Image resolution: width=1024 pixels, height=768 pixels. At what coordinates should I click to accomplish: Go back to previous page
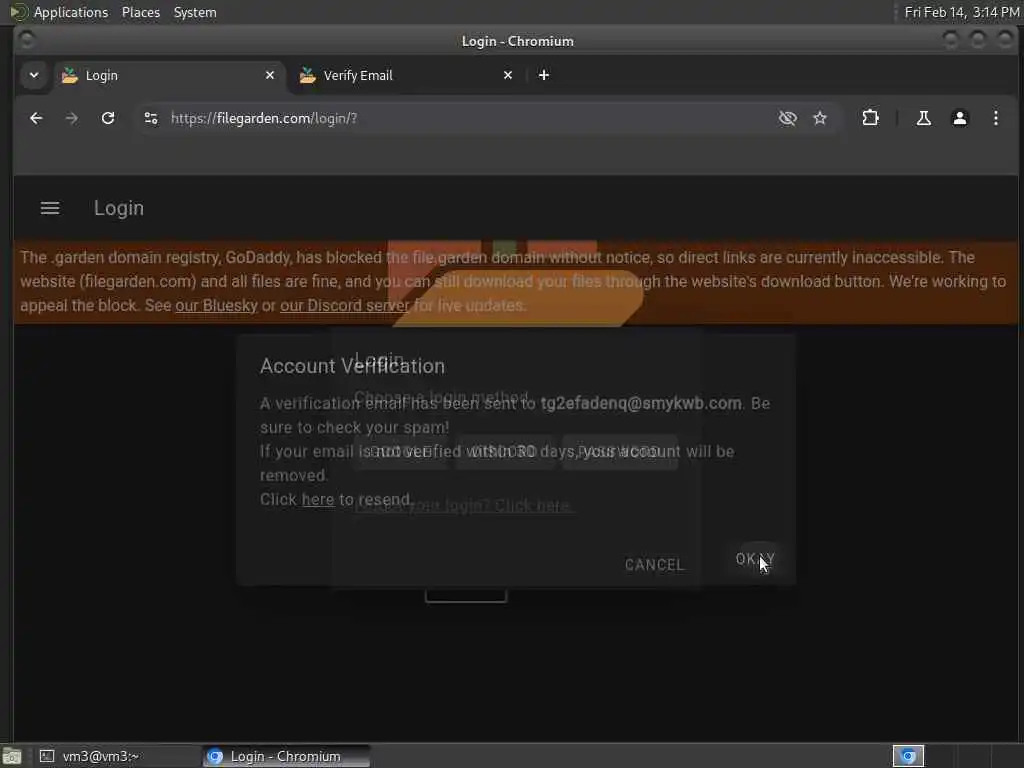pyautogui.click(x=36, y=118)
